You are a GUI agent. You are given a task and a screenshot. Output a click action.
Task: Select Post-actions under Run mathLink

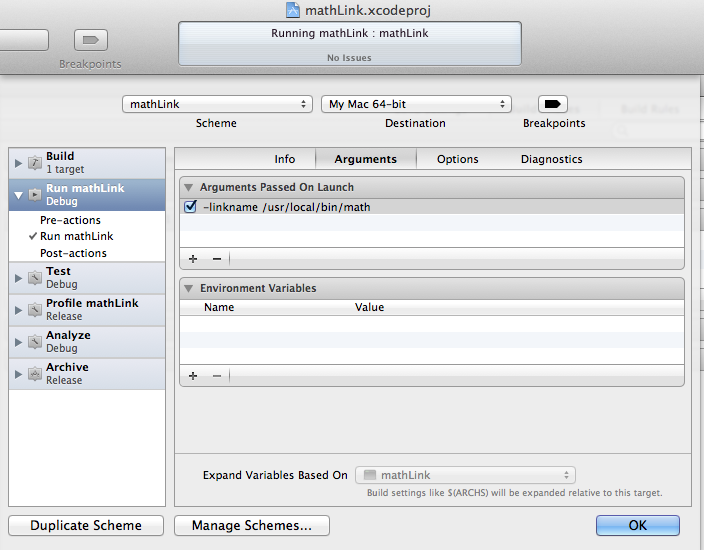click(73, 253)
